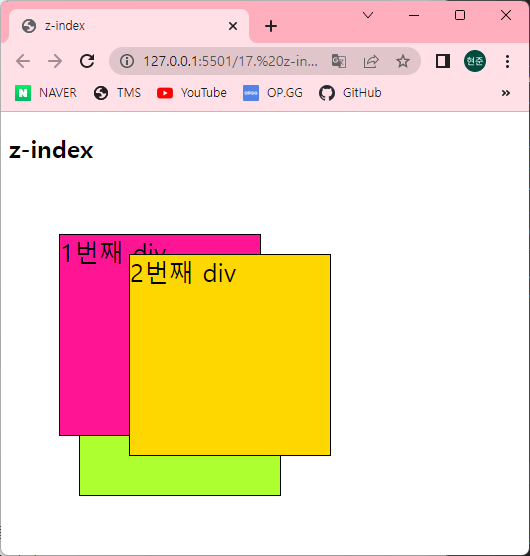Open the translate this page icon

(x=339, y=61)
